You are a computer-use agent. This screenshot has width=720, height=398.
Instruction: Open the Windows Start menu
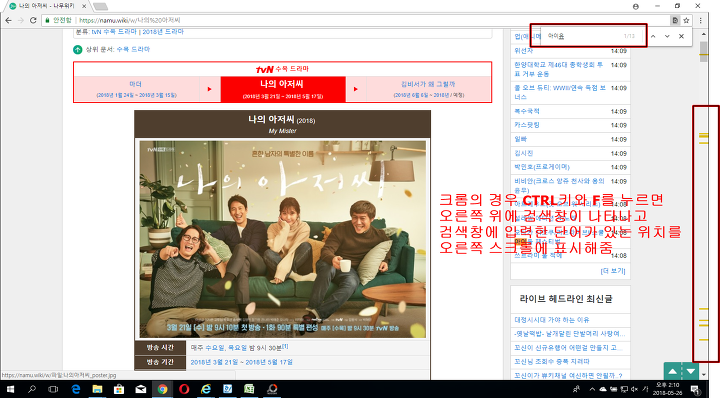(x=10, y=389)
